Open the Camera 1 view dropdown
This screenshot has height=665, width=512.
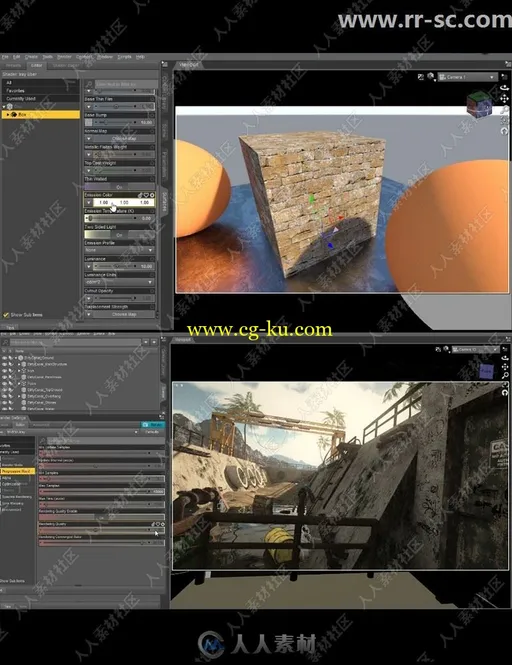pyautogui.click(x=467, y=77)
